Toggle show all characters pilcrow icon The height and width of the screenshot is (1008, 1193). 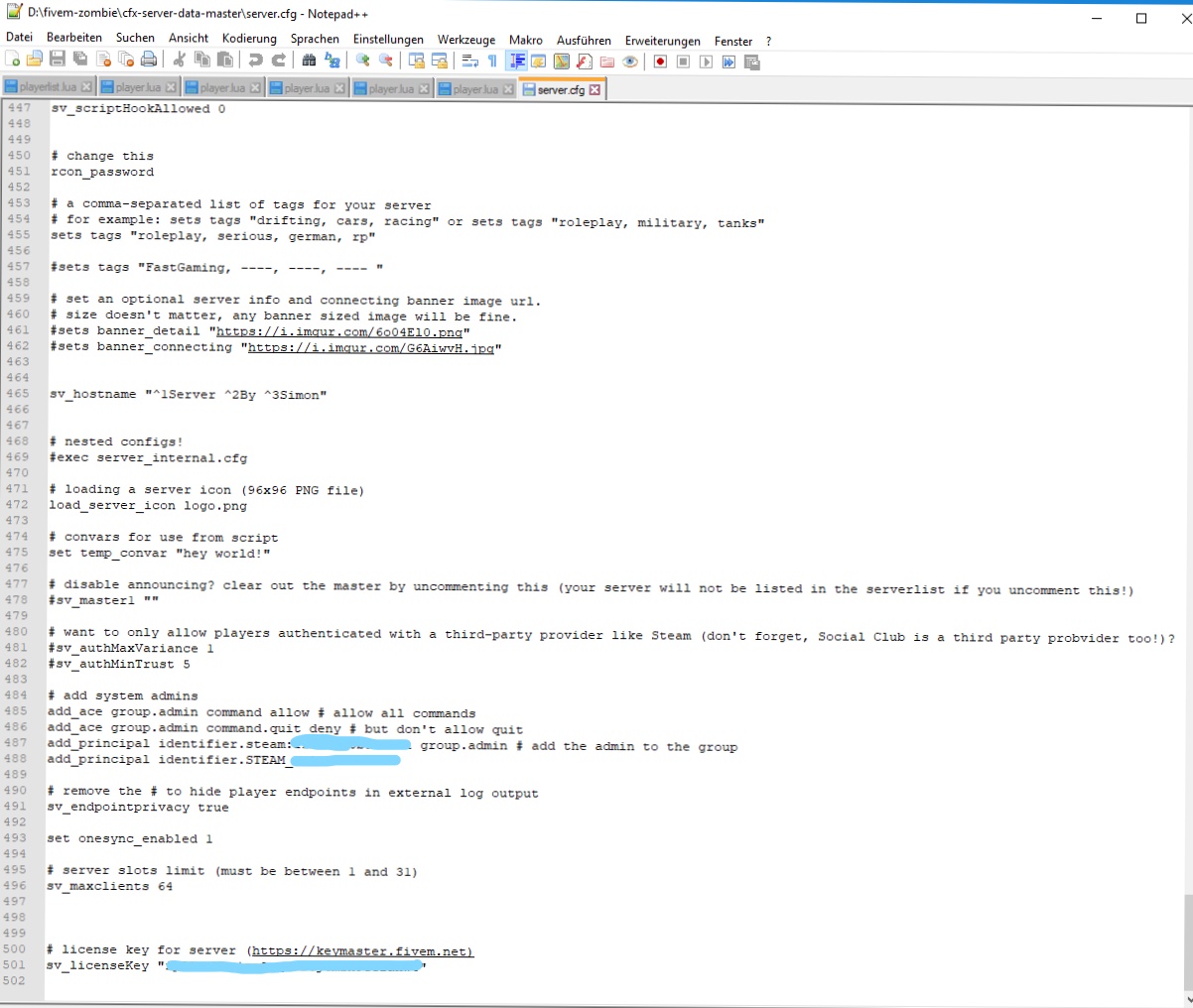(492, 61)
